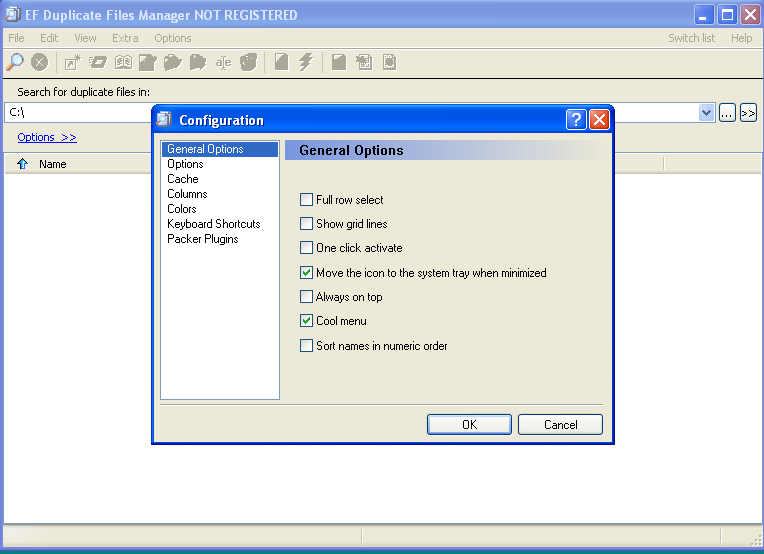The width and height of the screenshot is (764, 554).
Task: Open the View menu
Action: coord(85,38)
